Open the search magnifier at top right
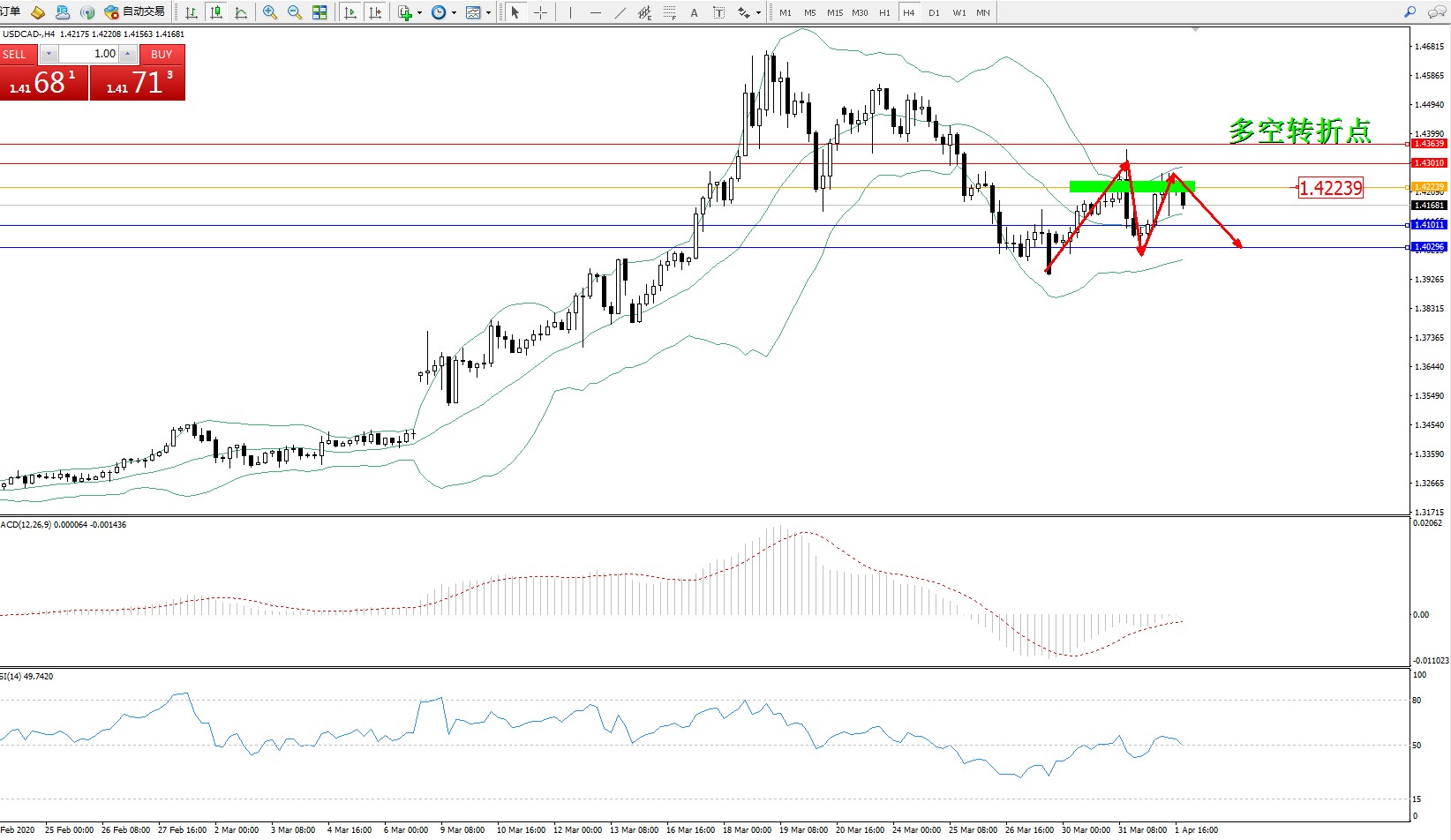This screenshot has height=840, width=1451. (1410, 12)
